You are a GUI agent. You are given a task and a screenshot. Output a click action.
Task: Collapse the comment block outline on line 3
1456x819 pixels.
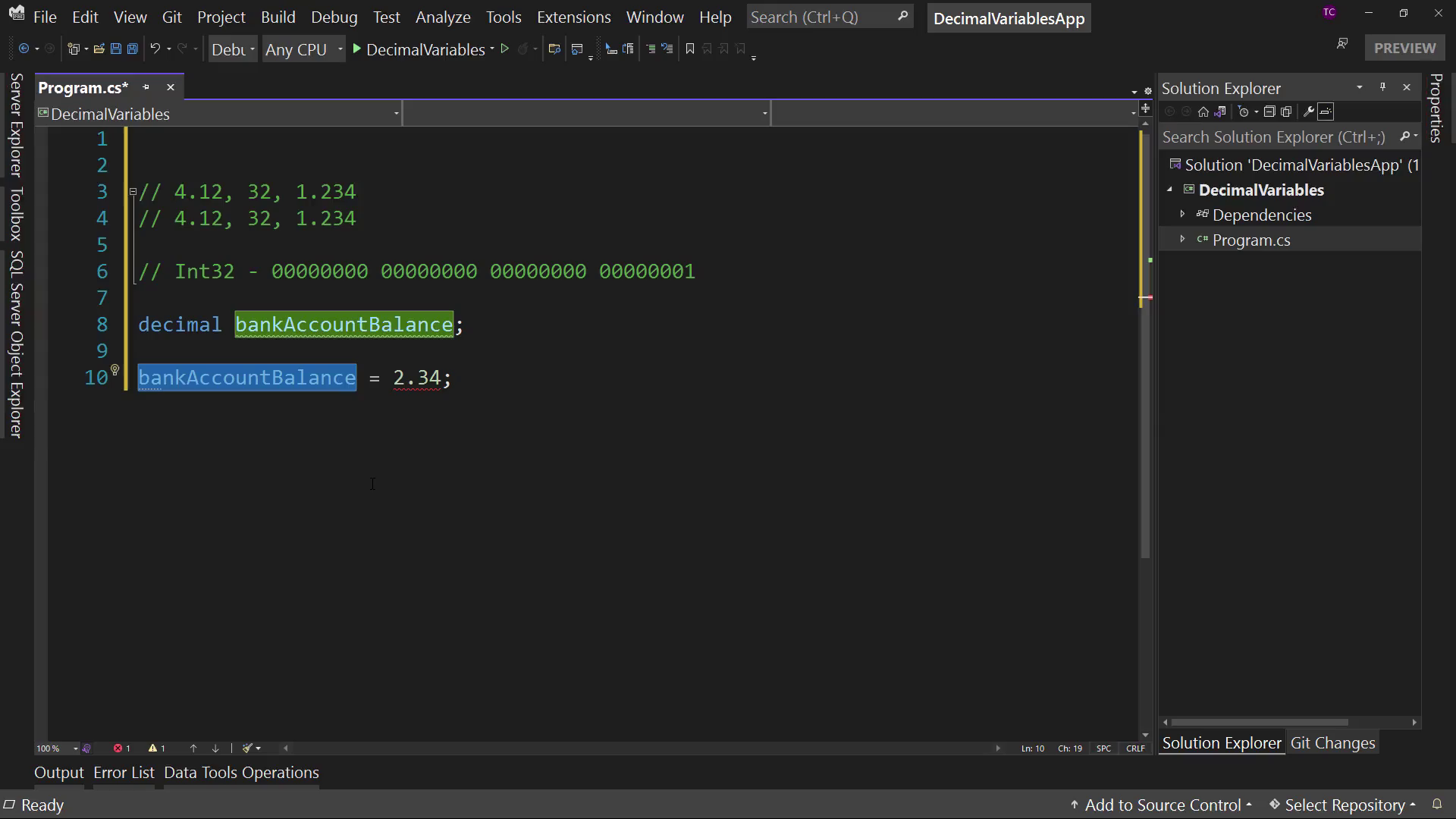click(x=133, y=192)
